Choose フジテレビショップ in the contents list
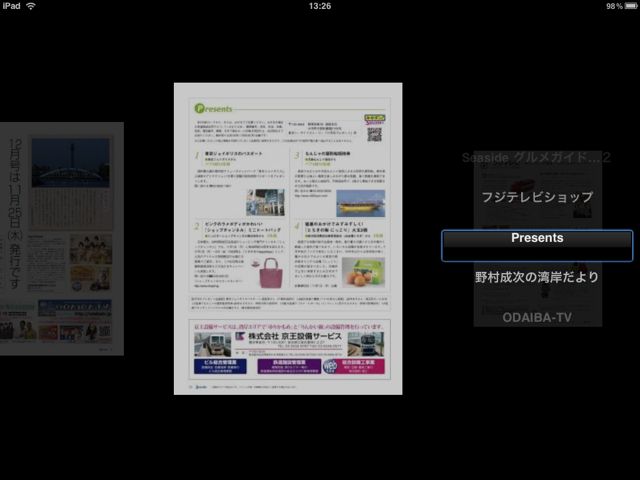The image size is (640, 480). [x=537, y=197]
